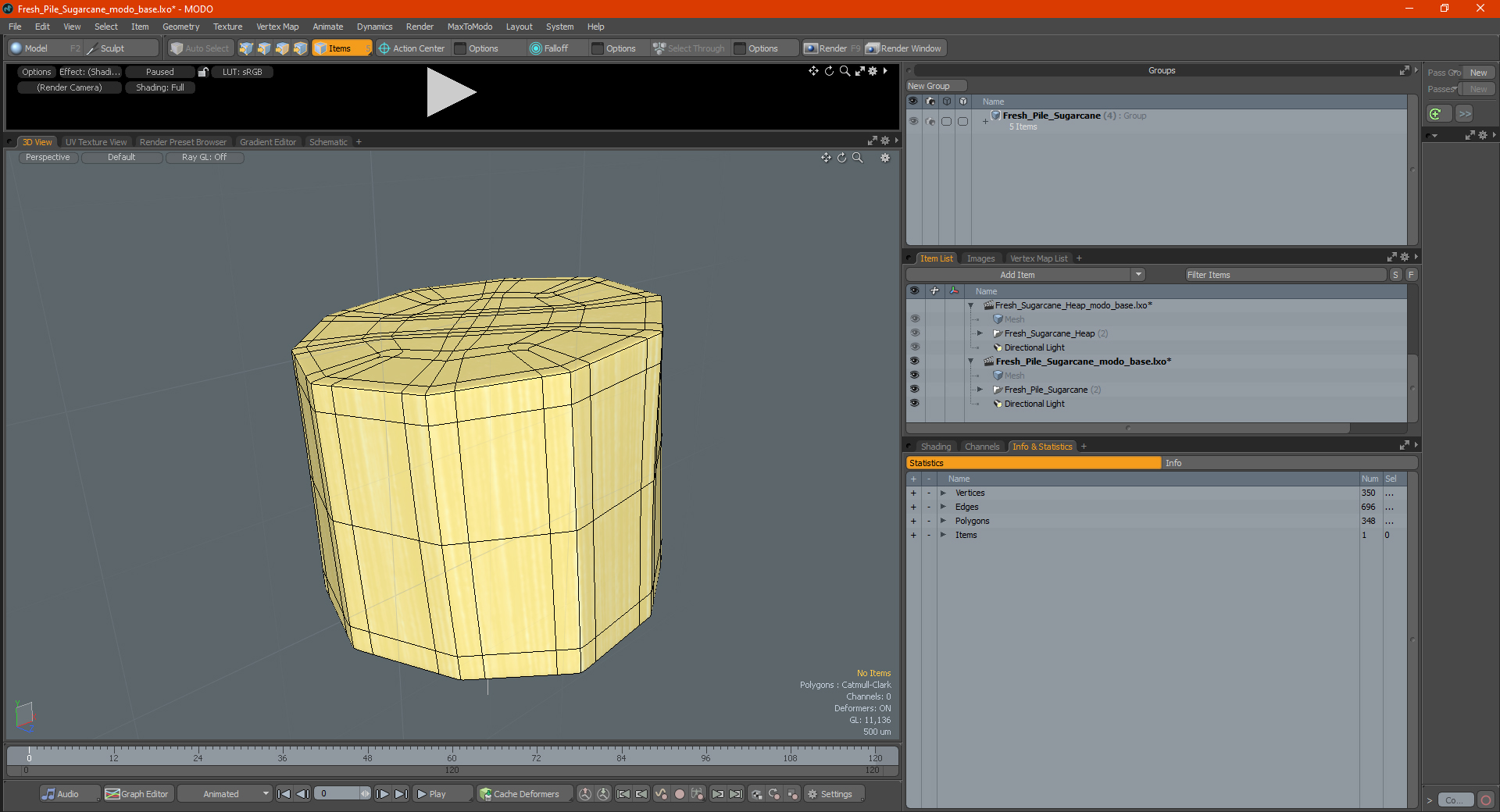Select Items selection mode

341,48
